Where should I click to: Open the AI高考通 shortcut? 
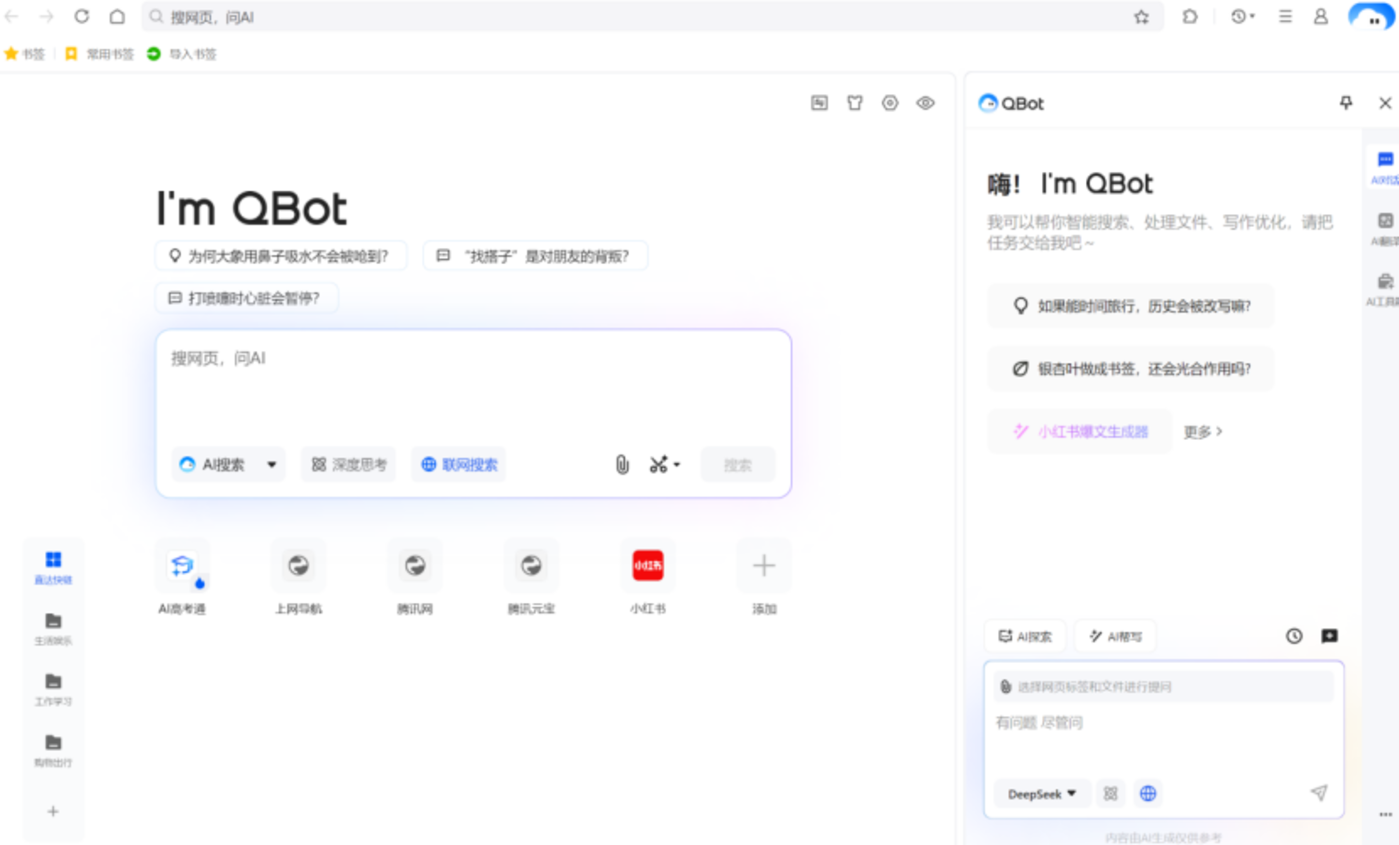[x=182, y=578]
